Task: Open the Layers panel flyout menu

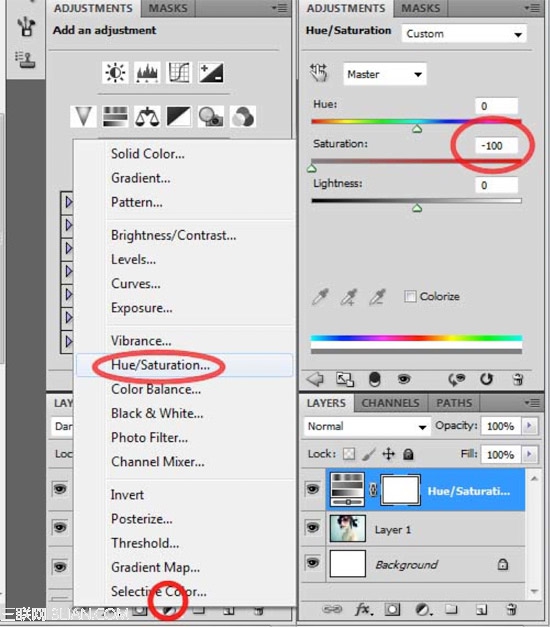Action: point(532,403)
